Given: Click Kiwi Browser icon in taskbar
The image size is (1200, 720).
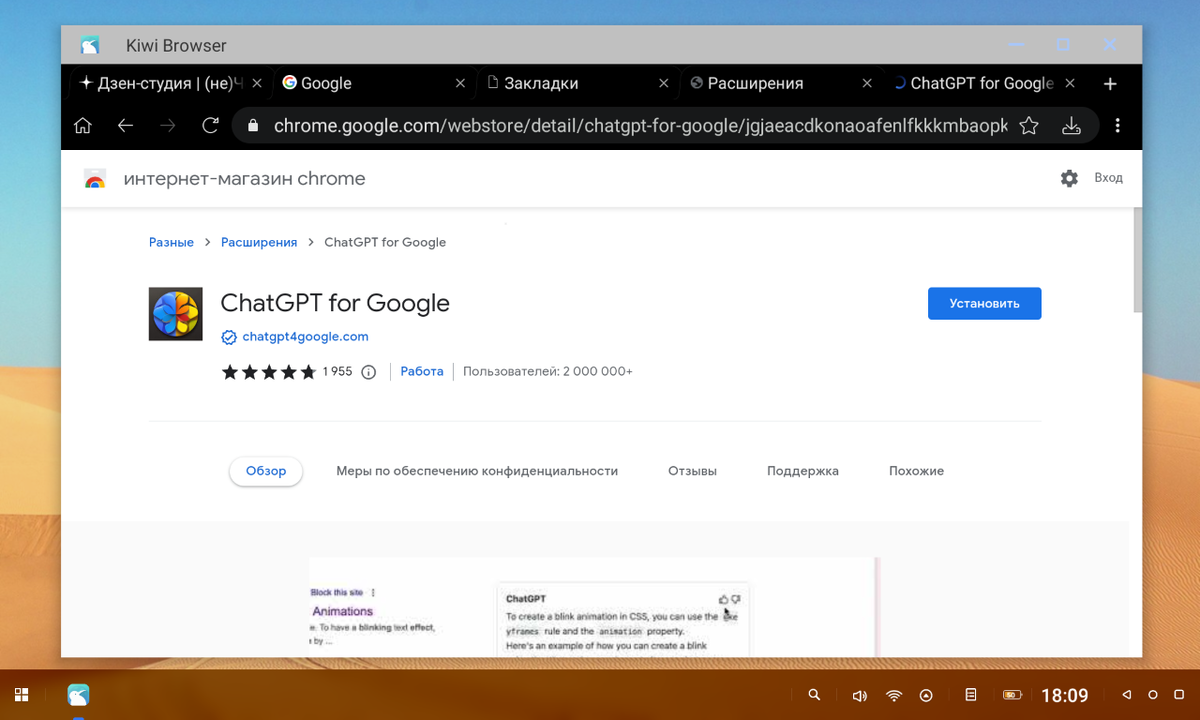Looking at the screenshot, I should [x=78, y=694].
